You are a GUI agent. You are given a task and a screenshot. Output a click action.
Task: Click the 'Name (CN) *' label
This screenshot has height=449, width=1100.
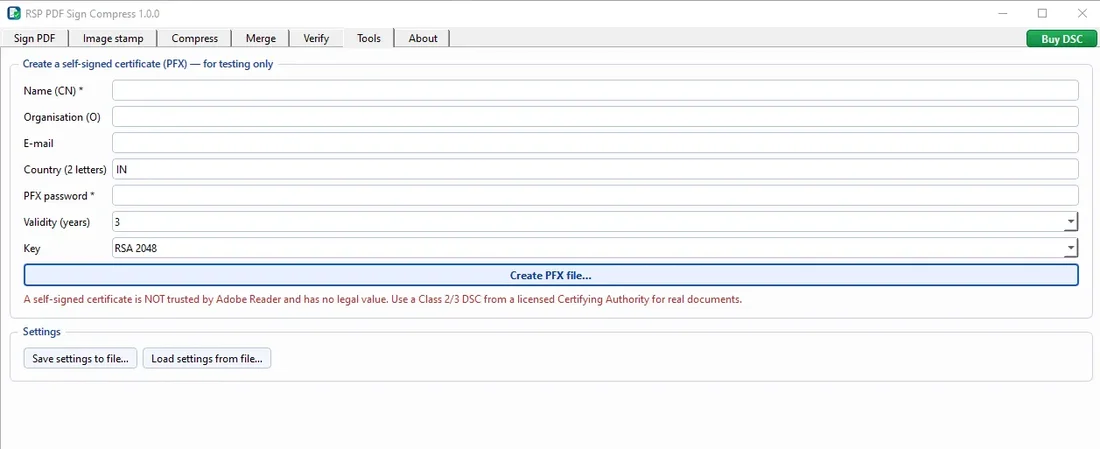pos(53,91)
